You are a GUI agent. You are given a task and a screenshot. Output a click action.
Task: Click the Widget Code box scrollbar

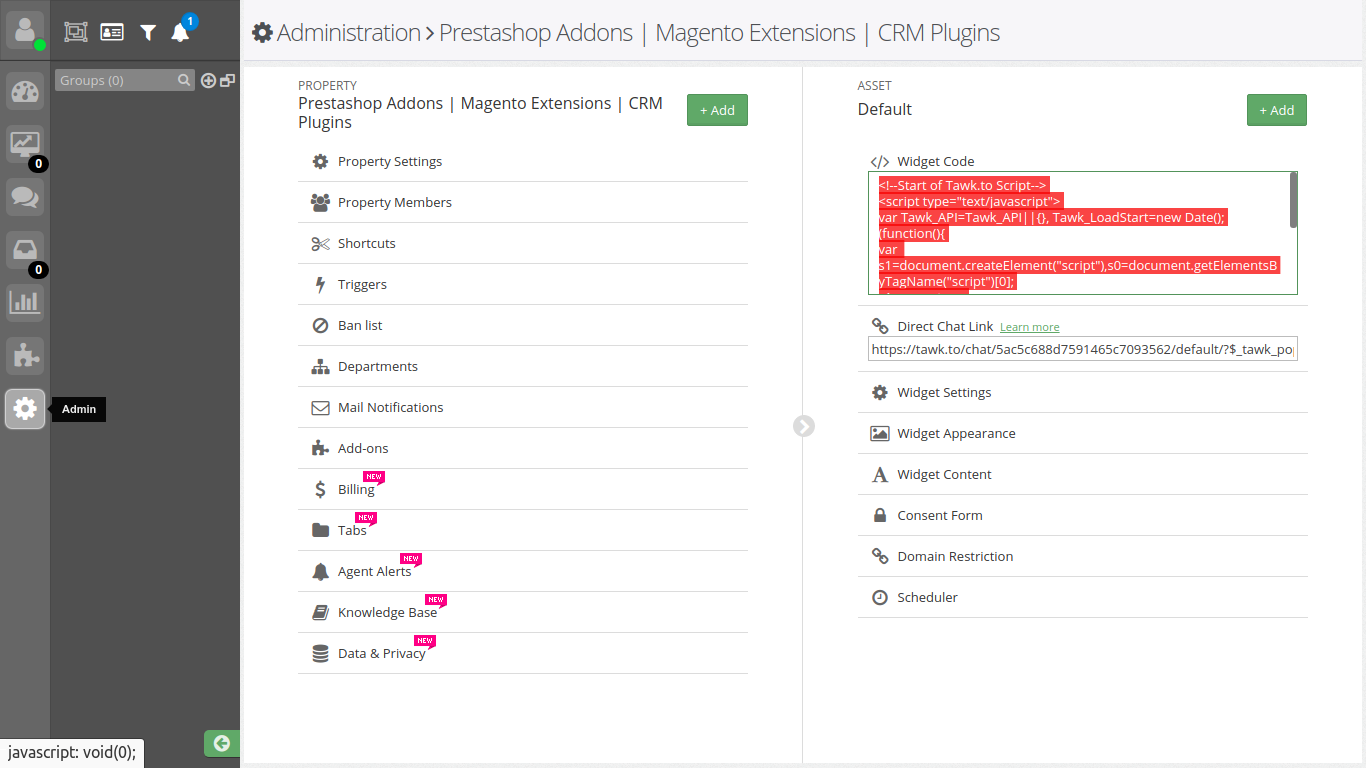click(1294, 200)
